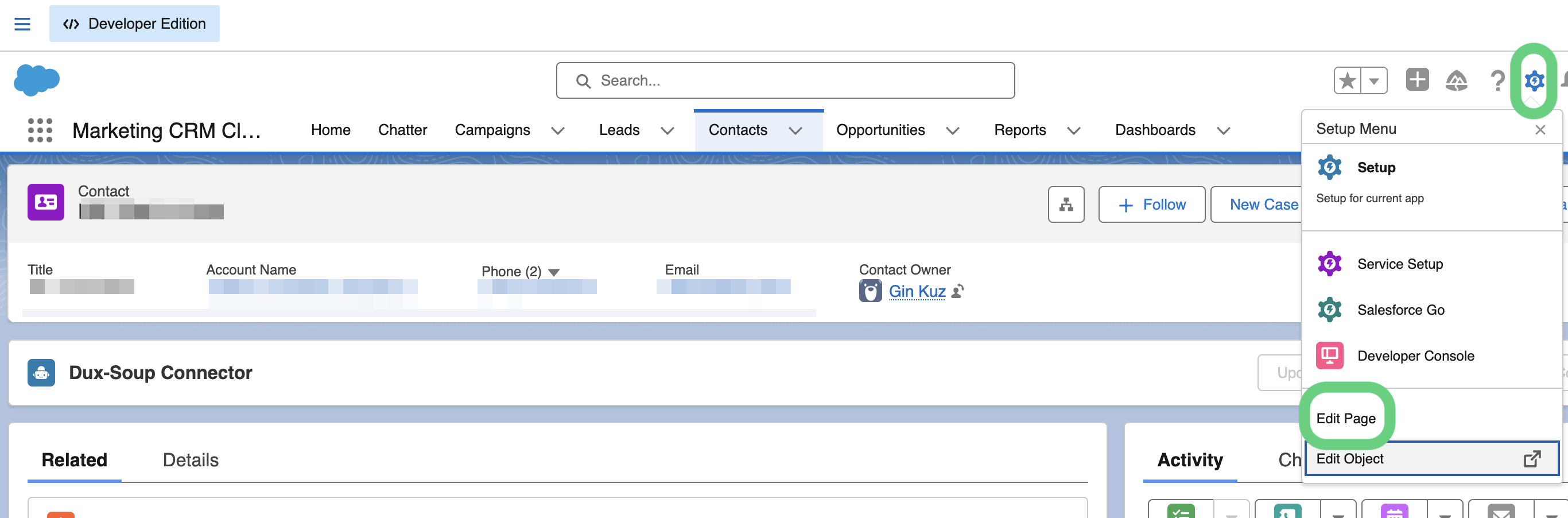Open the Opportunities tab
The width and height of the screenshot is (1568, 518).
pos(880,130)
